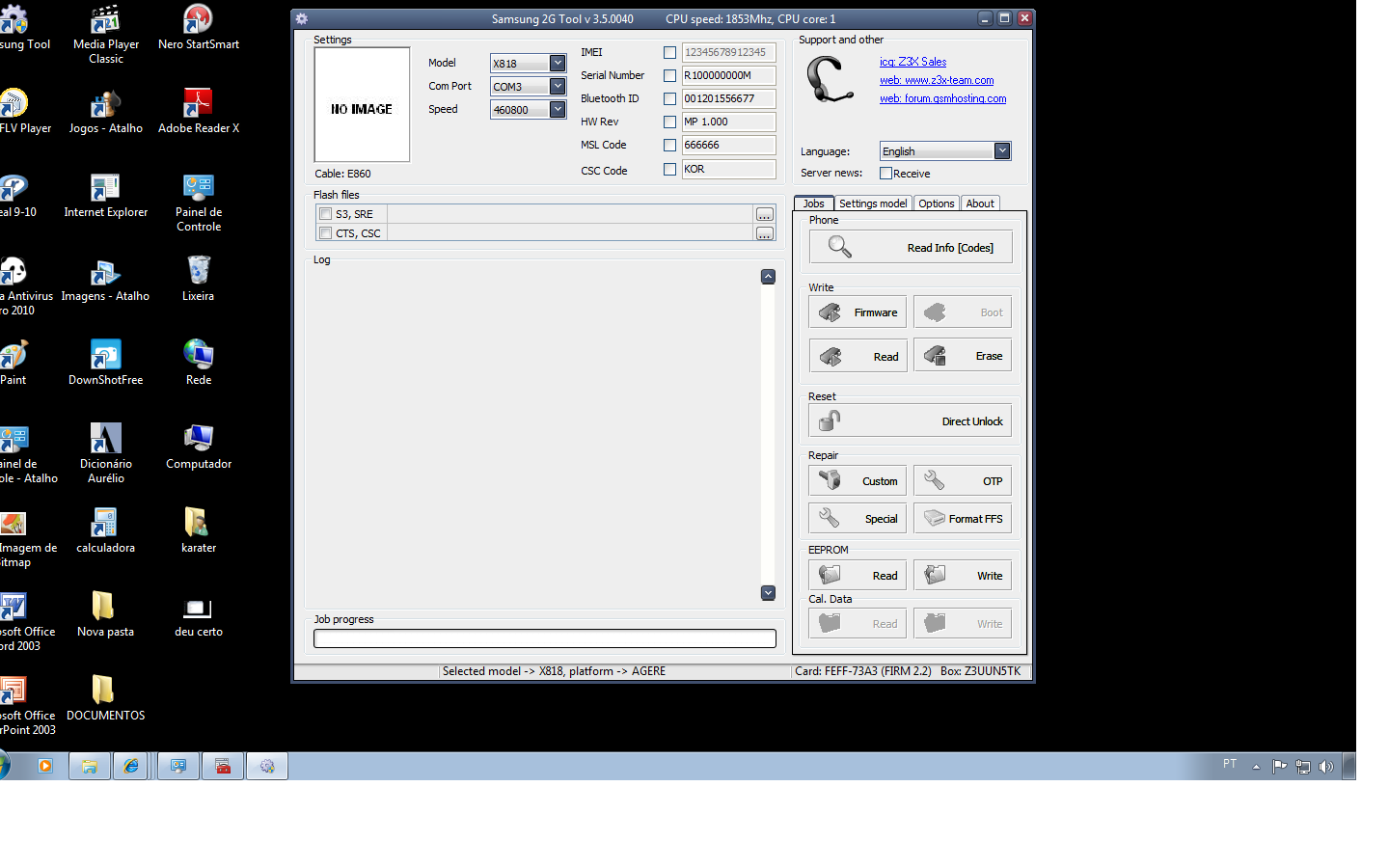Browse for the S3, SRE file
The width and height of the screenshot is (1389, 868).
(765, 214)
